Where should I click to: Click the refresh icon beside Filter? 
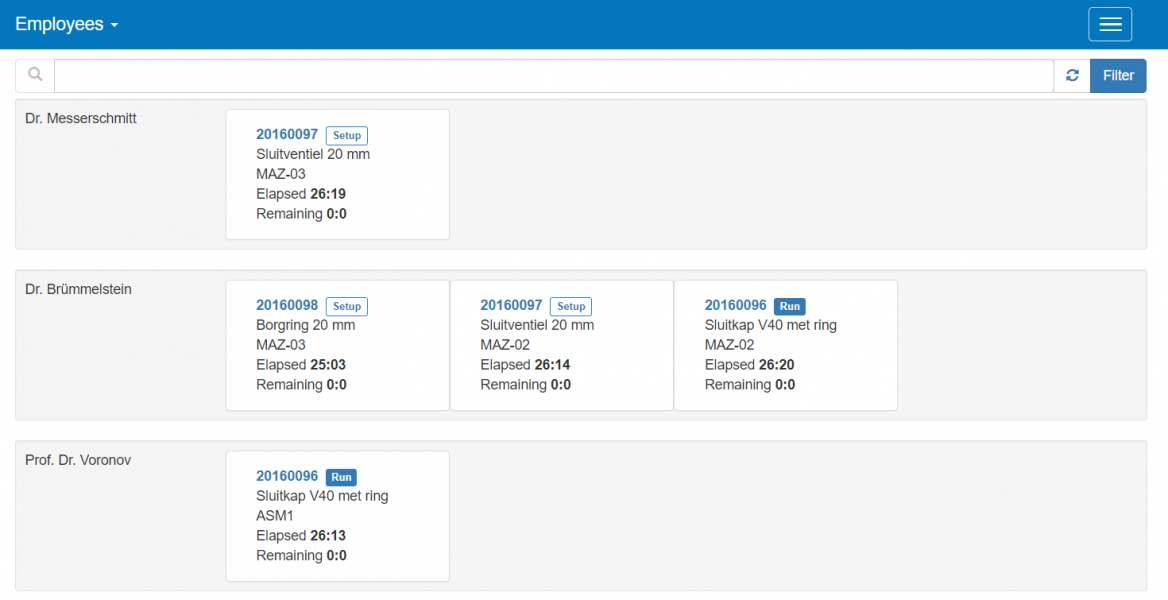[x=1072, y=76]
